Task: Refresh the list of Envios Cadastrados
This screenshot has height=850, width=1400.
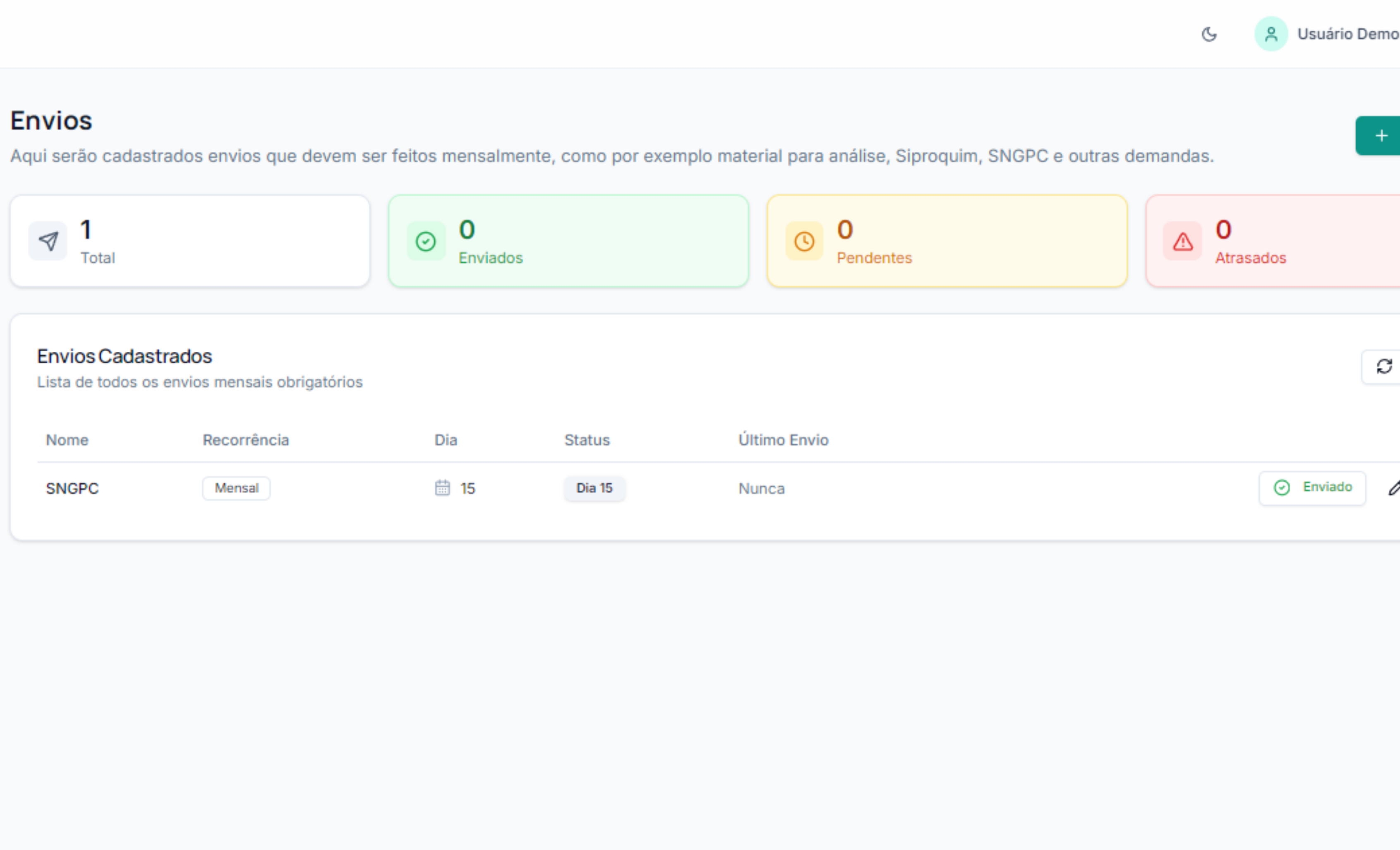Action: pyautogui.click(x=1384, y=367)
